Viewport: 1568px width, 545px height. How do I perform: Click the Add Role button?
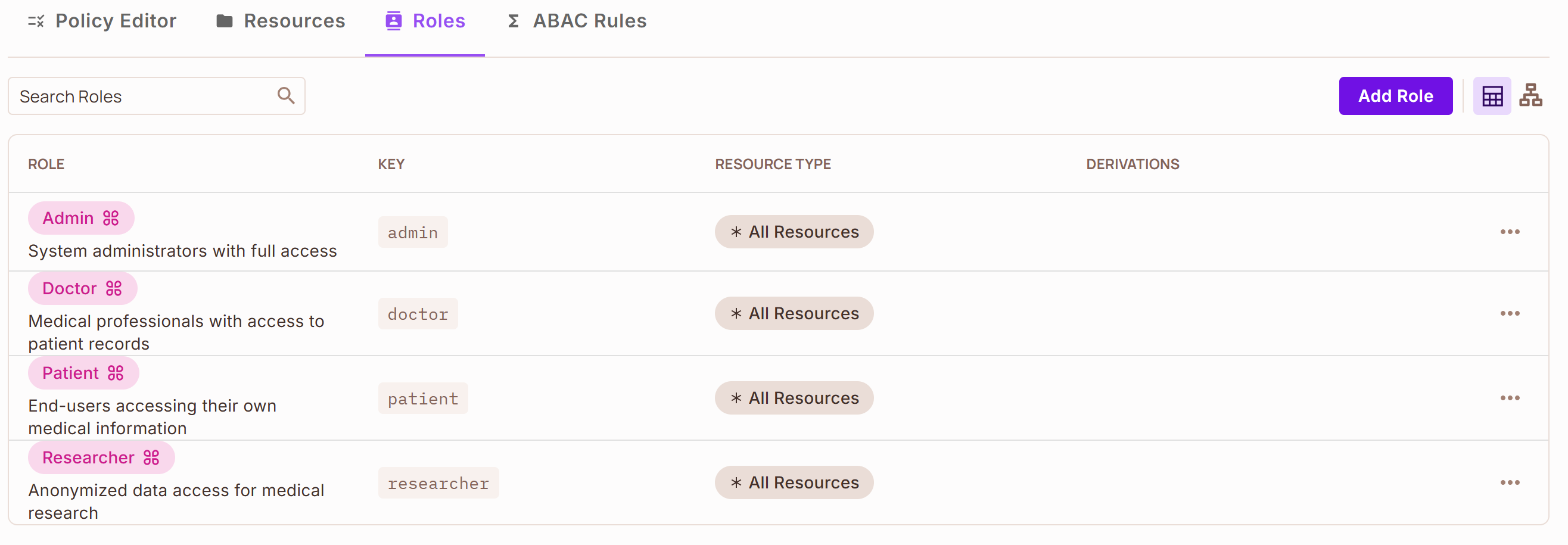coord(1396,95)
